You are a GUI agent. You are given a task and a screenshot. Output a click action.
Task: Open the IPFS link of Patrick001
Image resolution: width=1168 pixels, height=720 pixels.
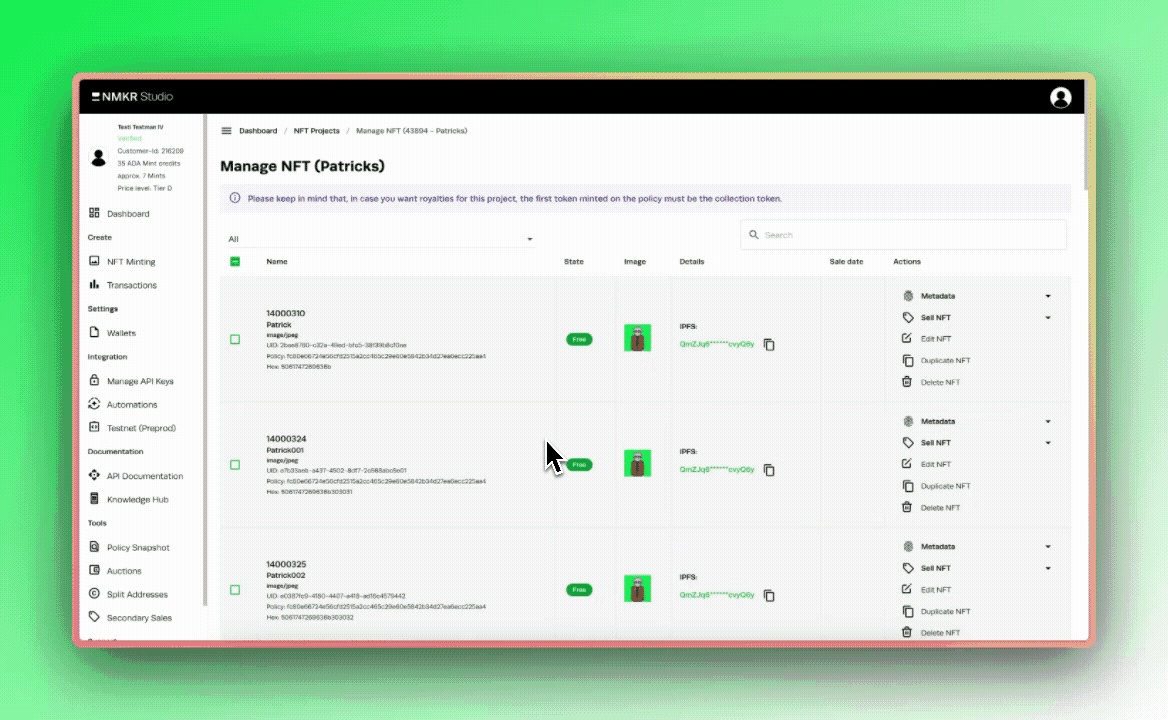click(x=717, y=469)
